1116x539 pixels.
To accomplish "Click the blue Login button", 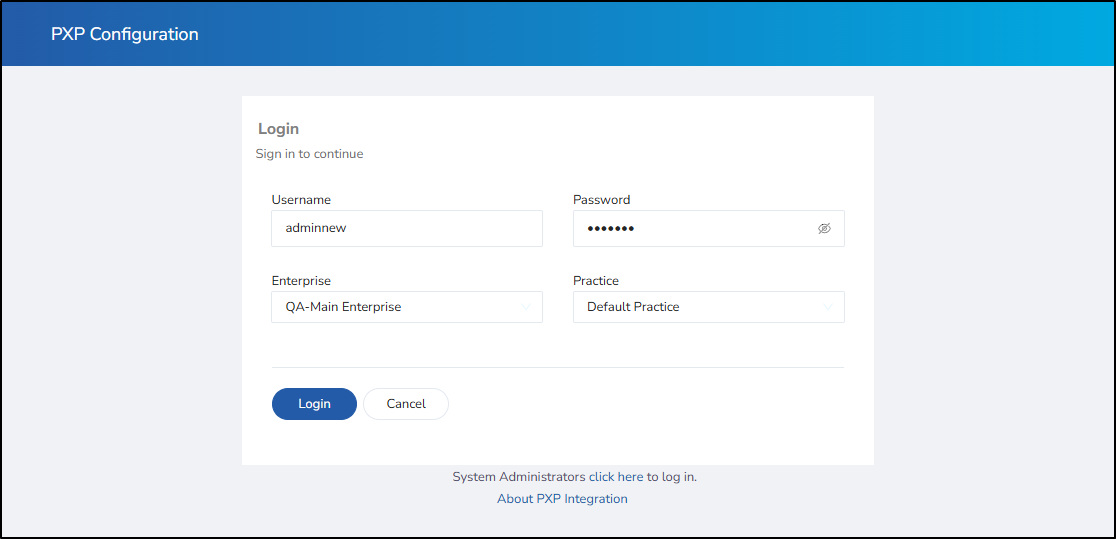I will (x=314, y=404).
